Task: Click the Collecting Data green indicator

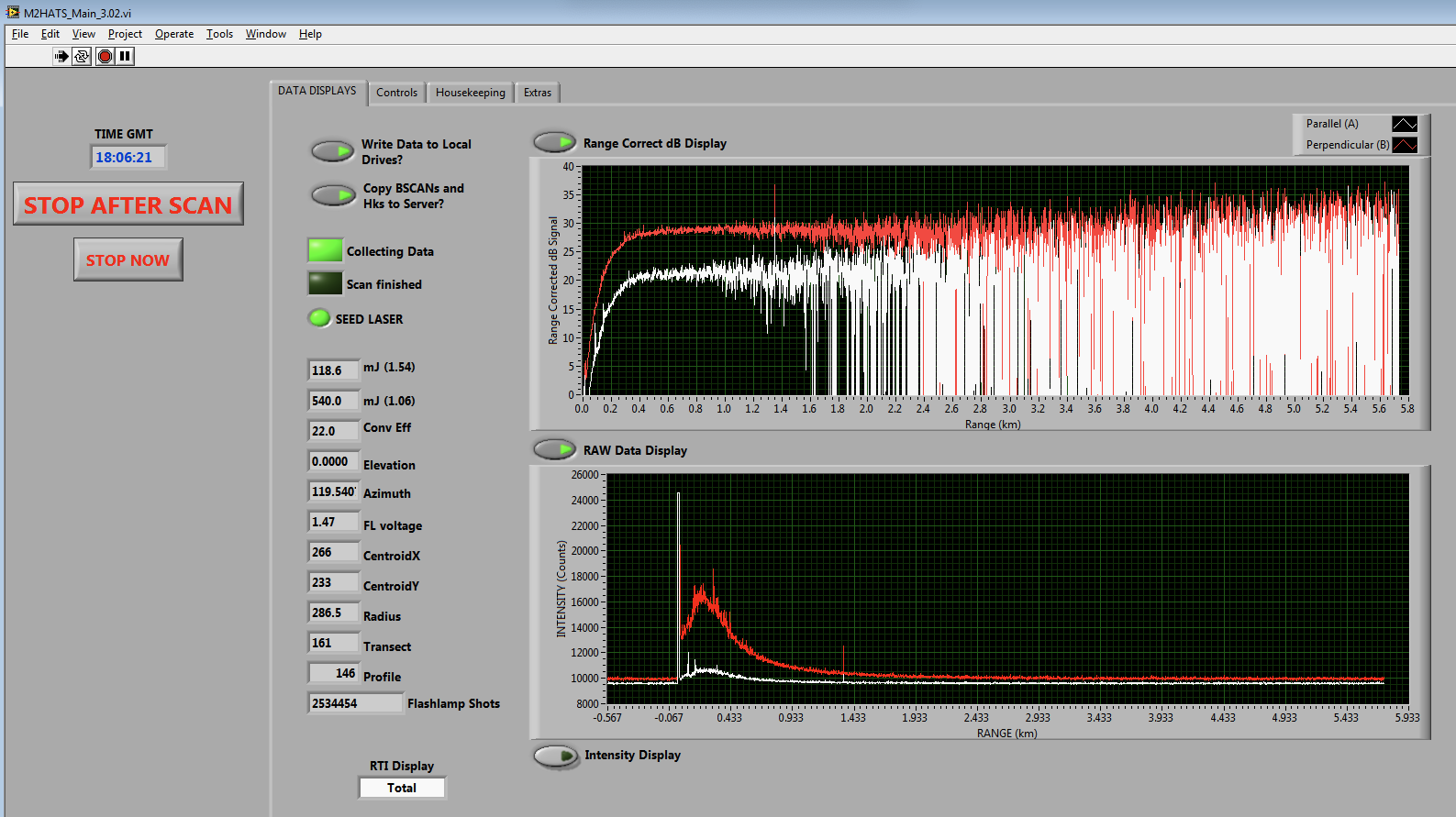Action: pyautogui.click(x=325, y=250)
